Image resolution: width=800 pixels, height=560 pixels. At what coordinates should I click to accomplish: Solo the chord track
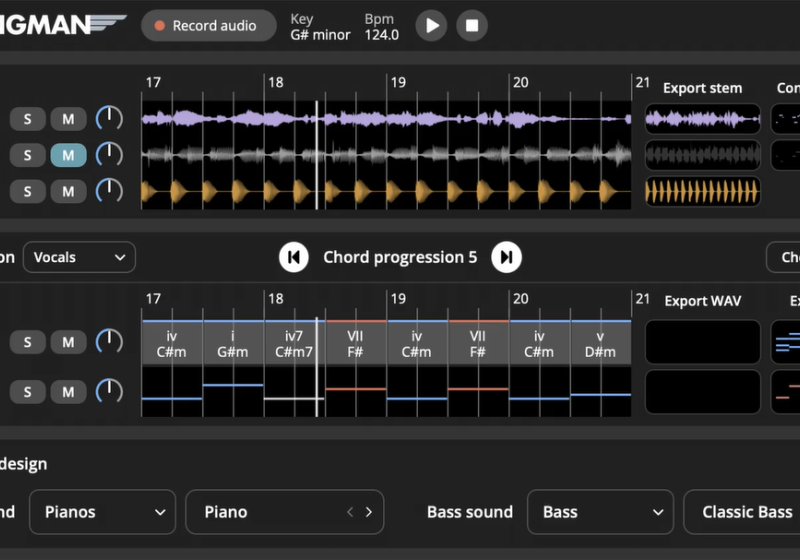pyautogui.click(x=28, y=343)
